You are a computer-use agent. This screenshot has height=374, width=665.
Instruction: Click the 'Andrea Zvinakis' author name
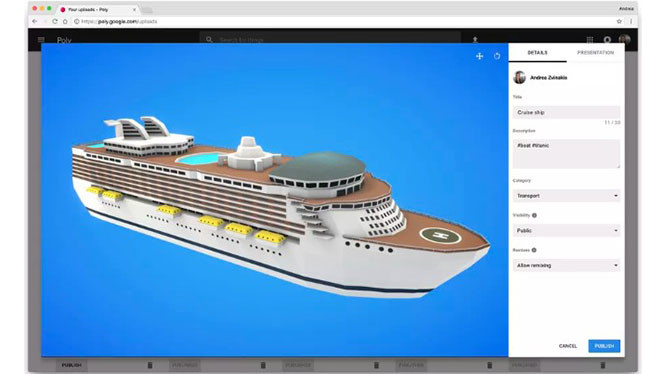(x=548, y=78)
